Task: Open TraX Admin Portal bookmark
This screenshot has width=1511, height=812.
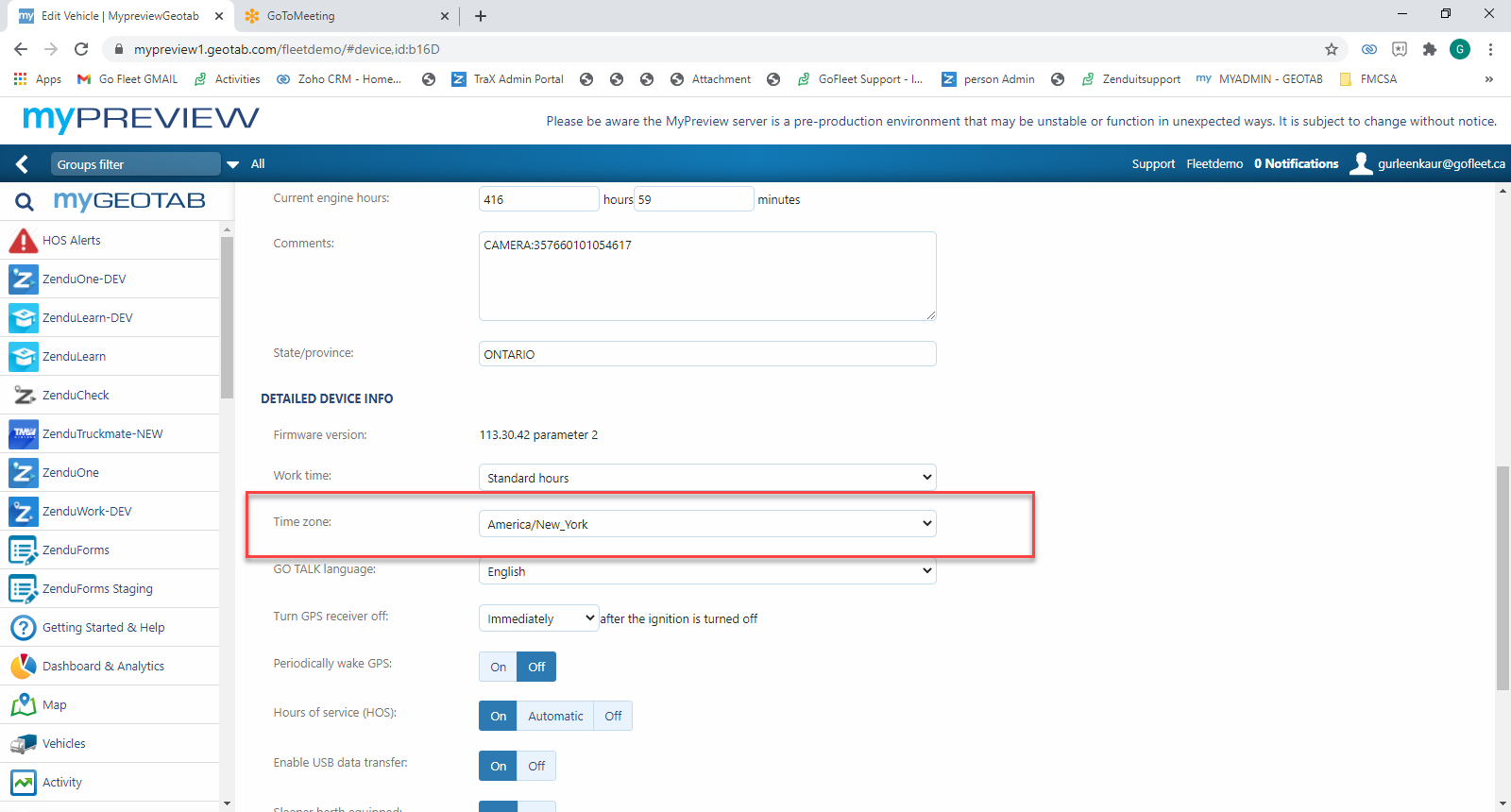Action: click(507, 79)
